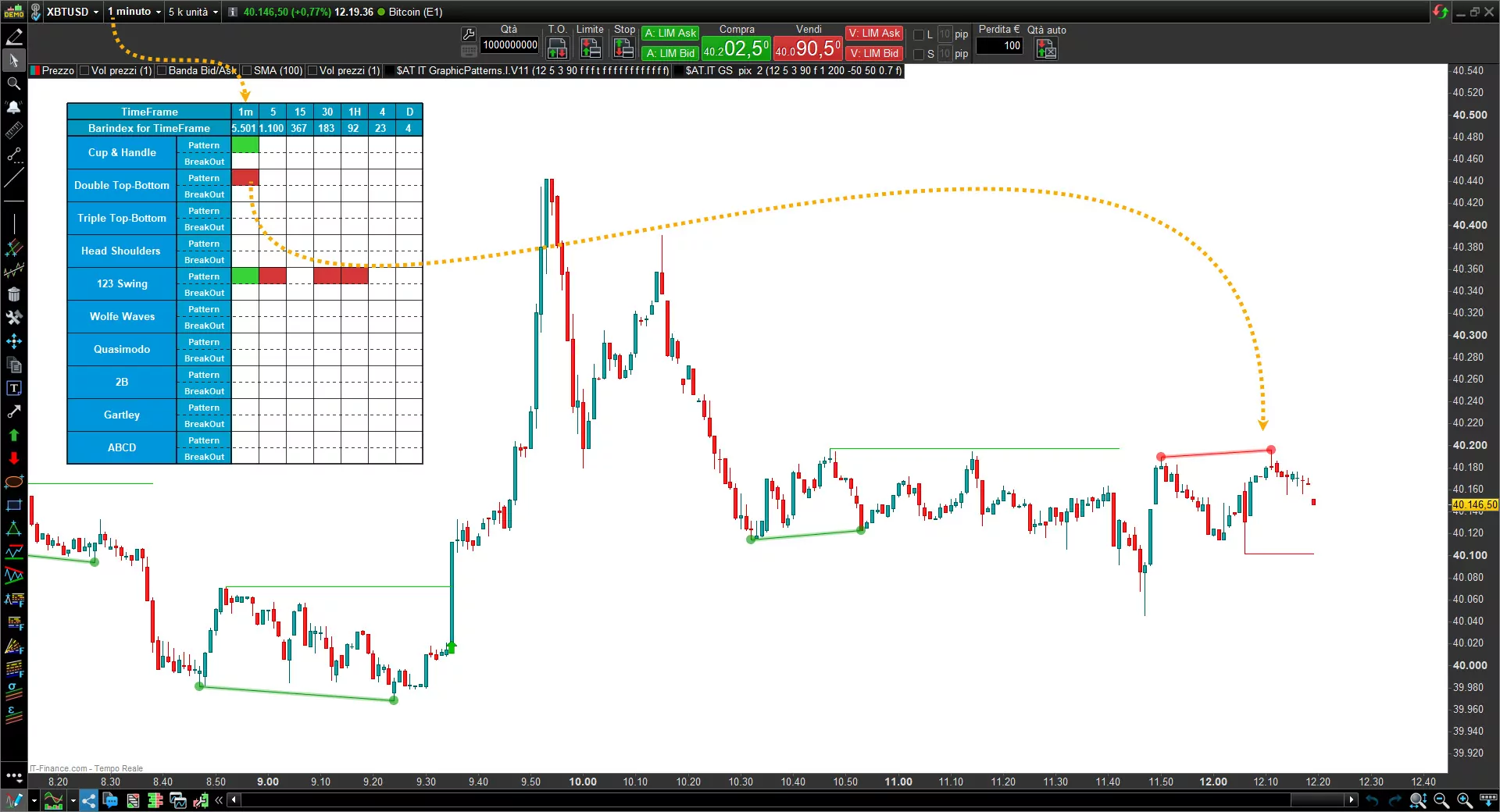Place a green up arrow marker
1500x812 pixels.
tap(14, 435)
